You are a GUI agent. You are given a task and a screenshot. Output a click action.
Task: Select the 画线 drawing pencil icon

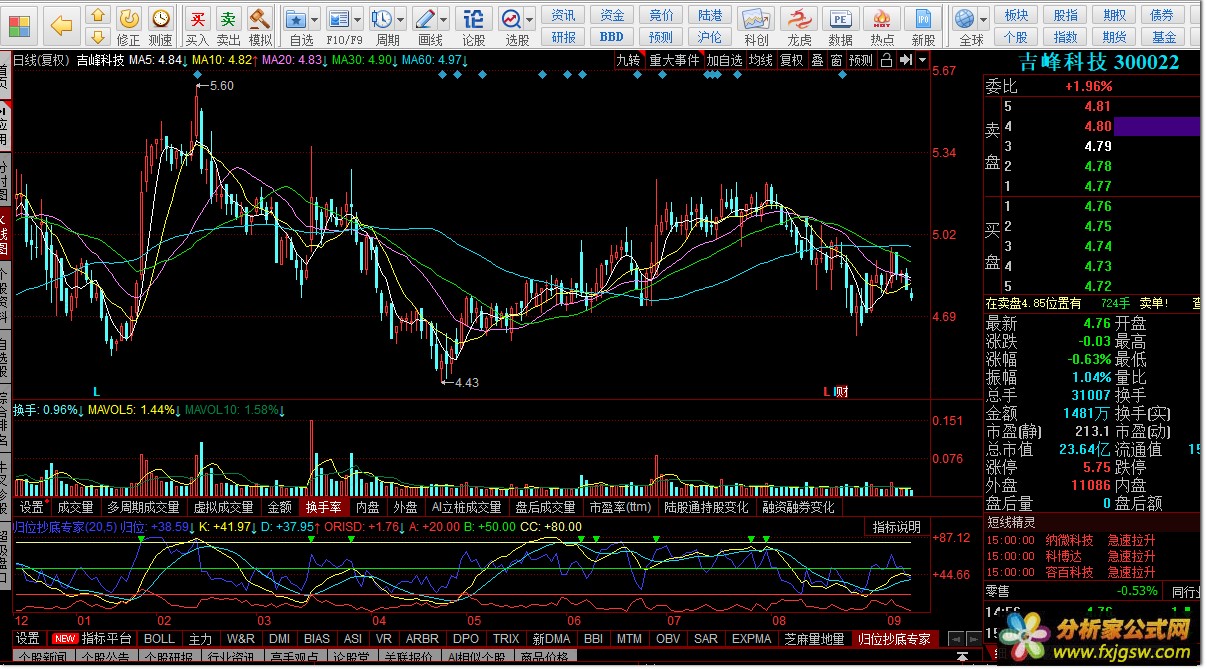point(426,26)
